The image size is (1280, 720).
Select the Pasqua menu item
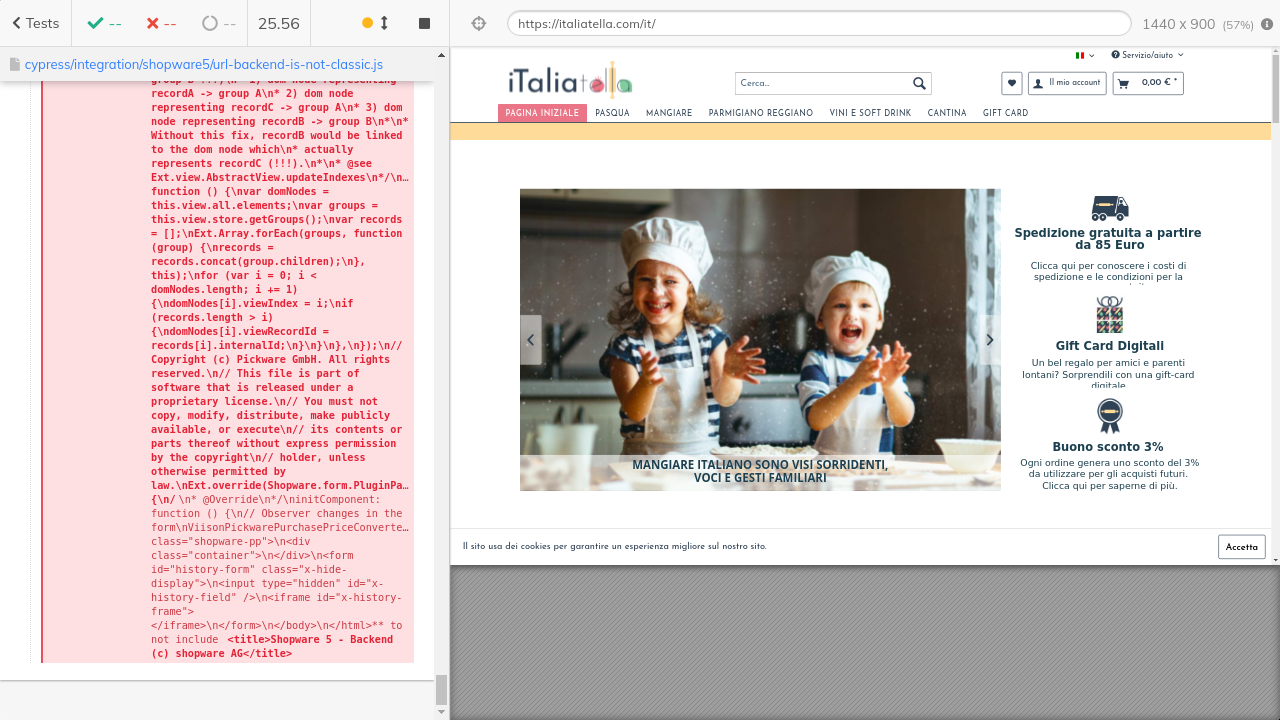click(612, 113)
